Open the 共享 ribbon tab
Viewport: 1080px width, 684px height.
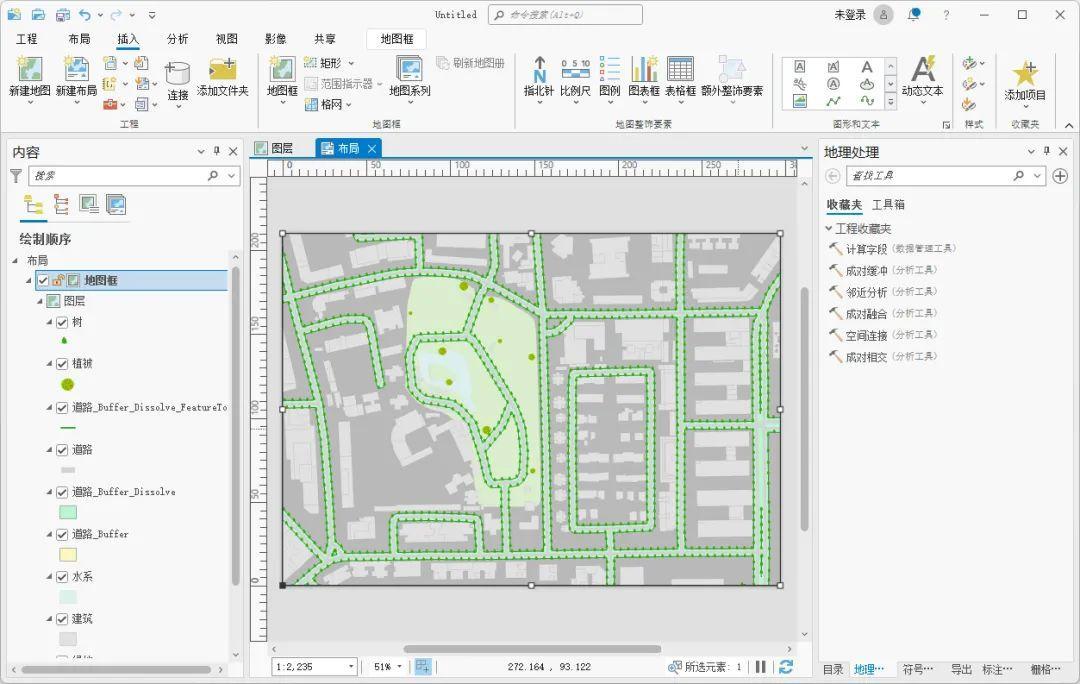[324, 39]
